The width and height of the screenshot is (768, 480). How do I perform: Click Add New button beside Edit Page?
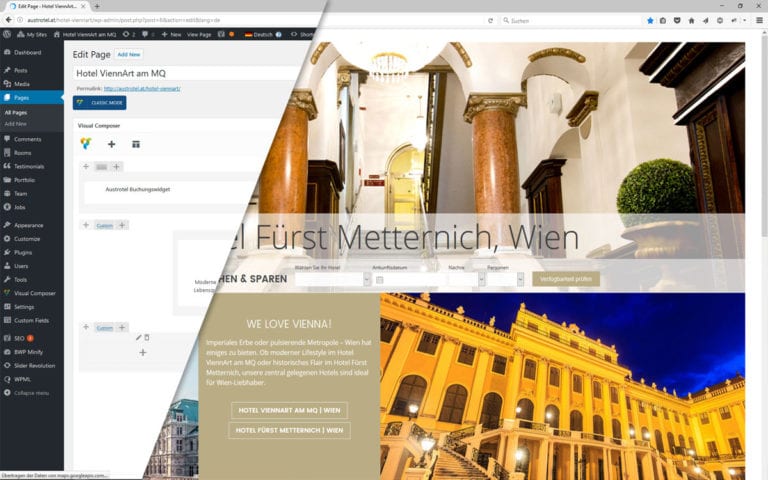[x=129, y=55]
